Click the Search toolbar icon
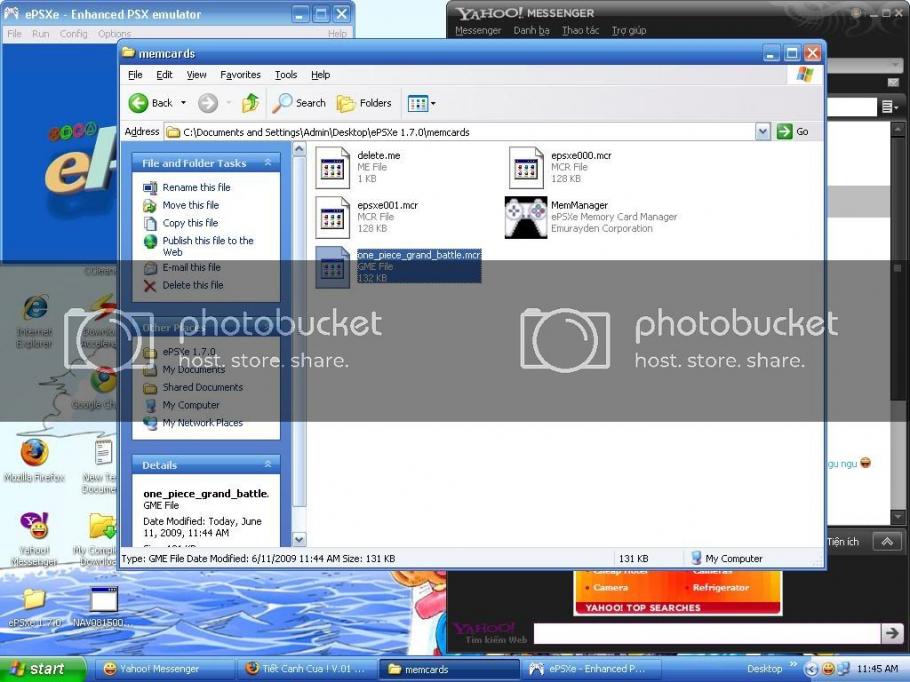This screenshot has height=682, width=910. pyautogui.click(x=301, y=103)
